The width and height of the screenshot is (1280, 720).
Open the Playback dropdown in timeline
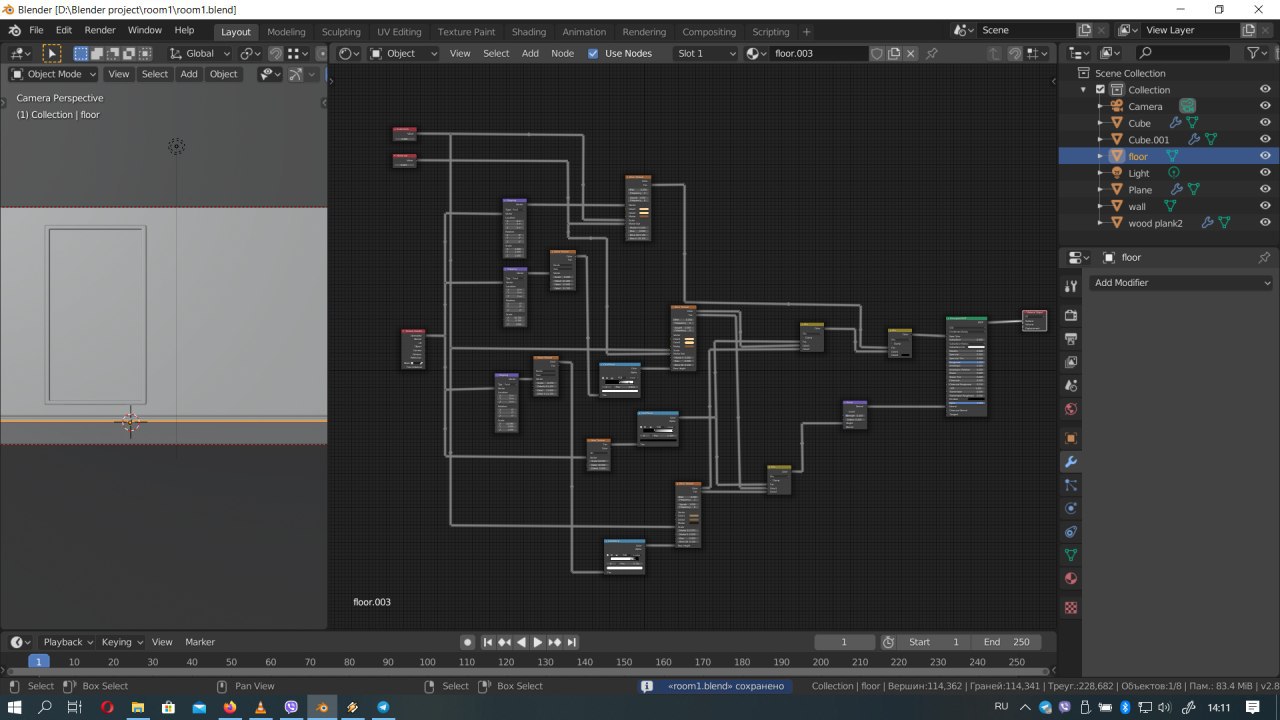[68, 642]
